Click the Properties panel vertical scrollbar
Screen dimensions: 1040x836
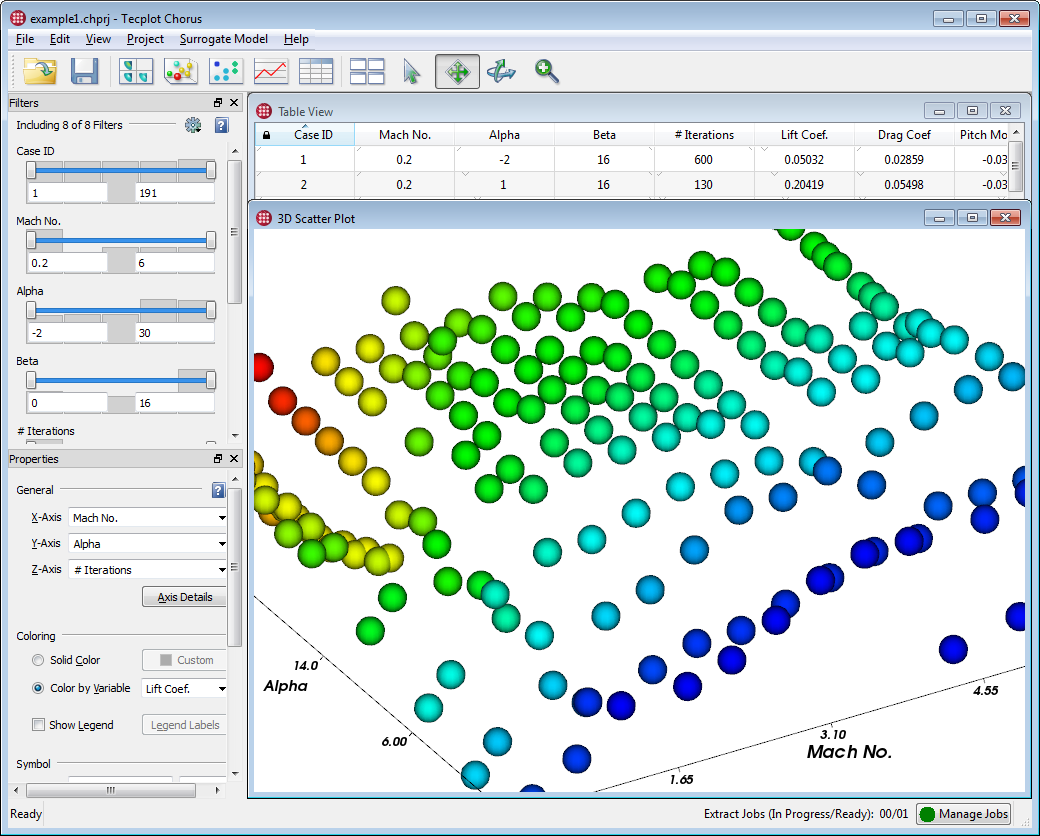coord(234,567)
